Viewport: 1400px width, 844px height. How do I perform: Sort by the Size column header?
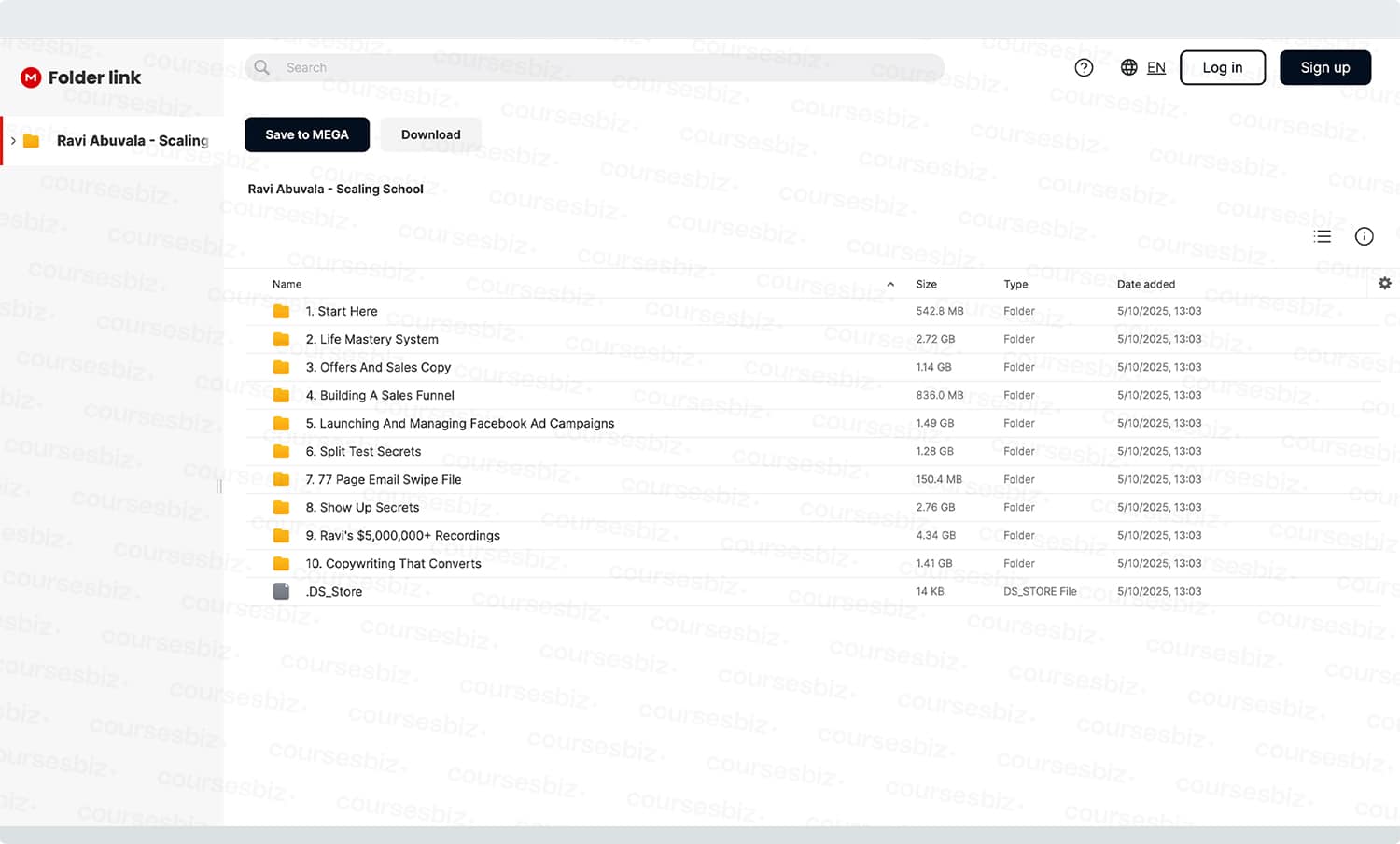click(926, 284)
